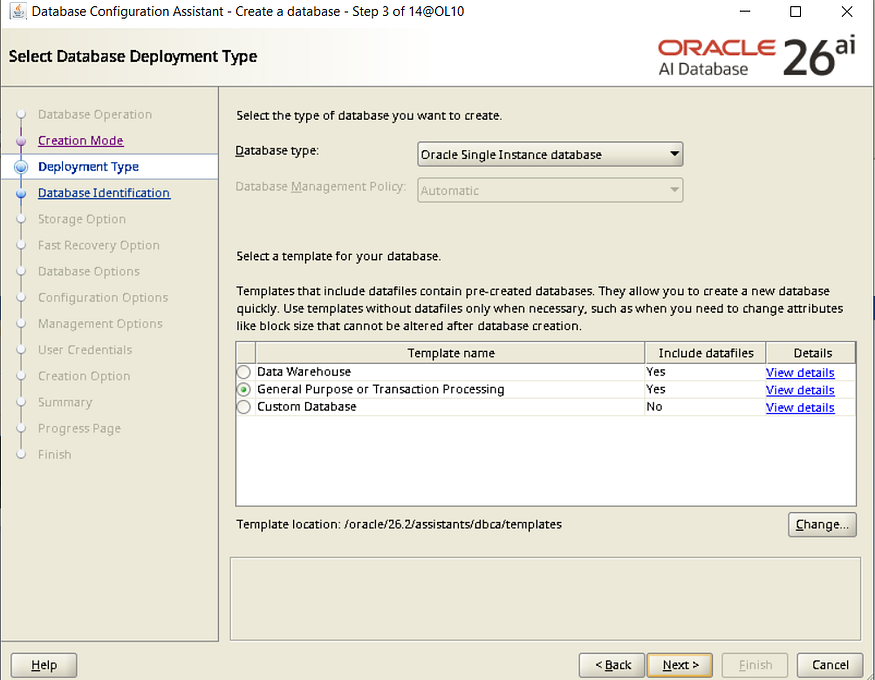Select the Deployment Type step in the sidebar
The image size is (875, 680).
(88, 167)
